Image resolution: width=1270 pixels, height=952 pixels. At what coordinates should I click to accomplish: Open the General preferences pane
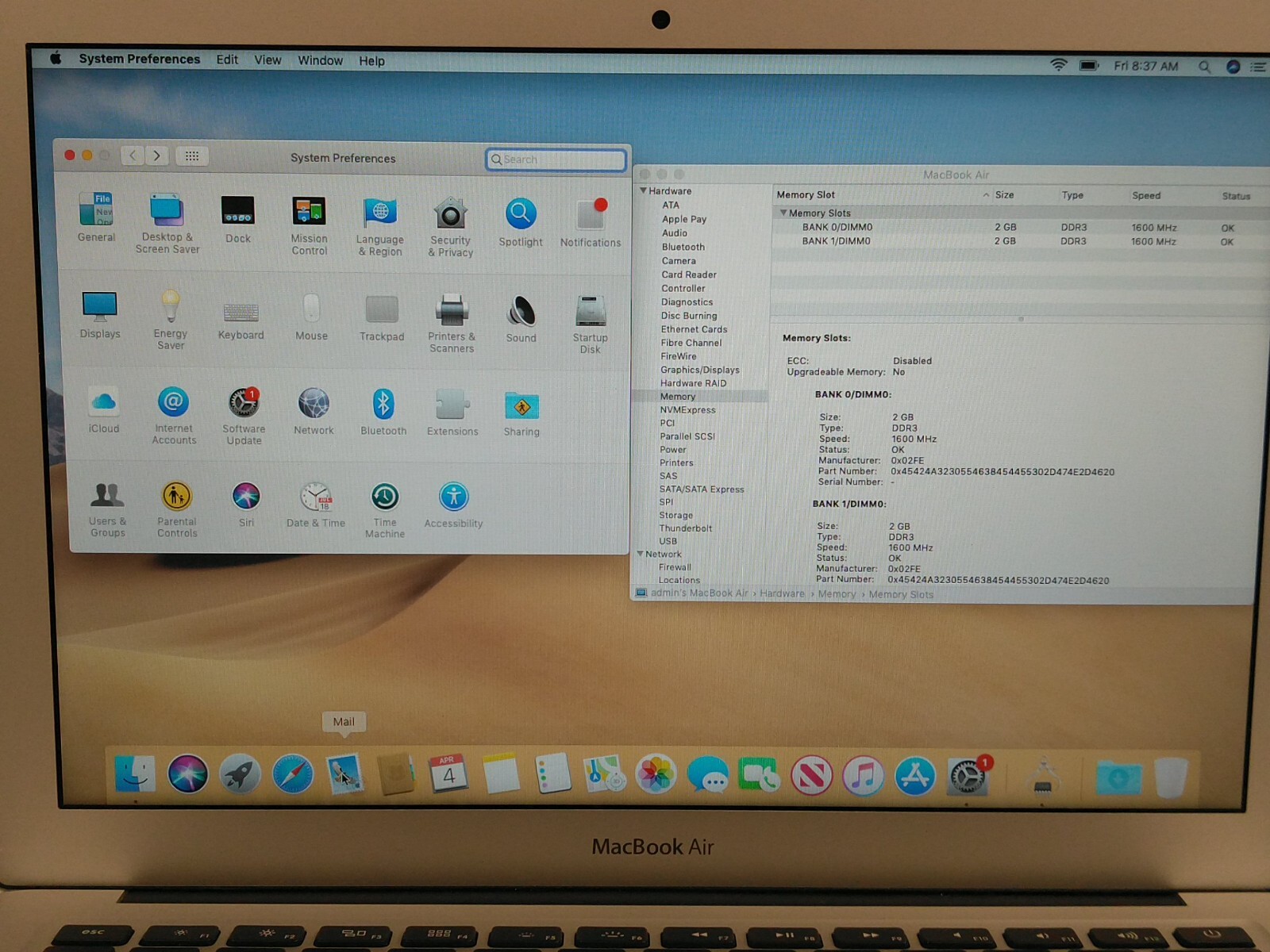tap(97, 217)
